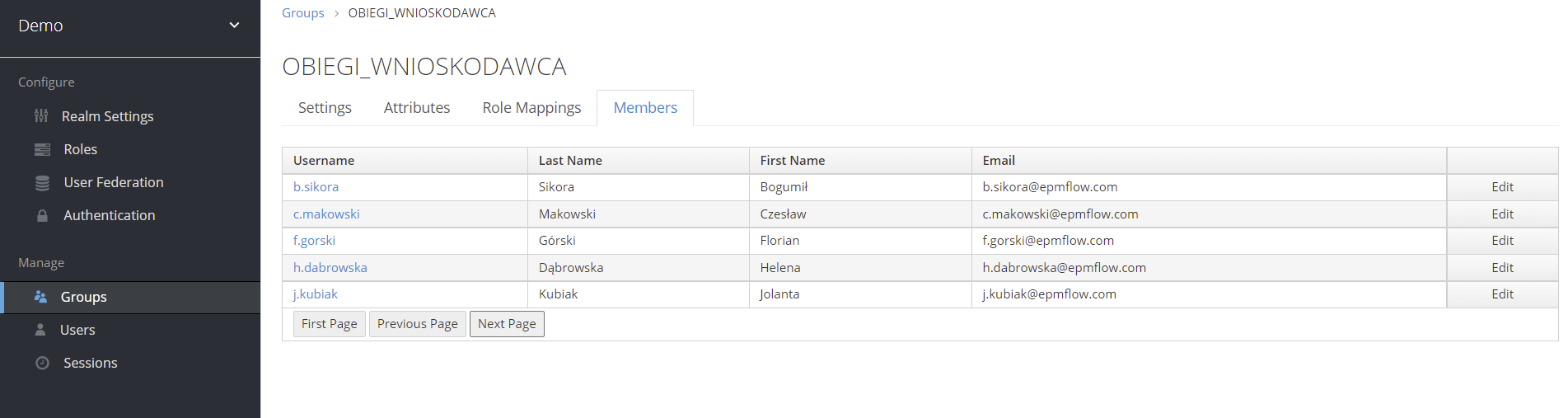This screenshot has height=418, width=1568.
Task: Edit the c.makowski member row
Action: (1502, 214)
